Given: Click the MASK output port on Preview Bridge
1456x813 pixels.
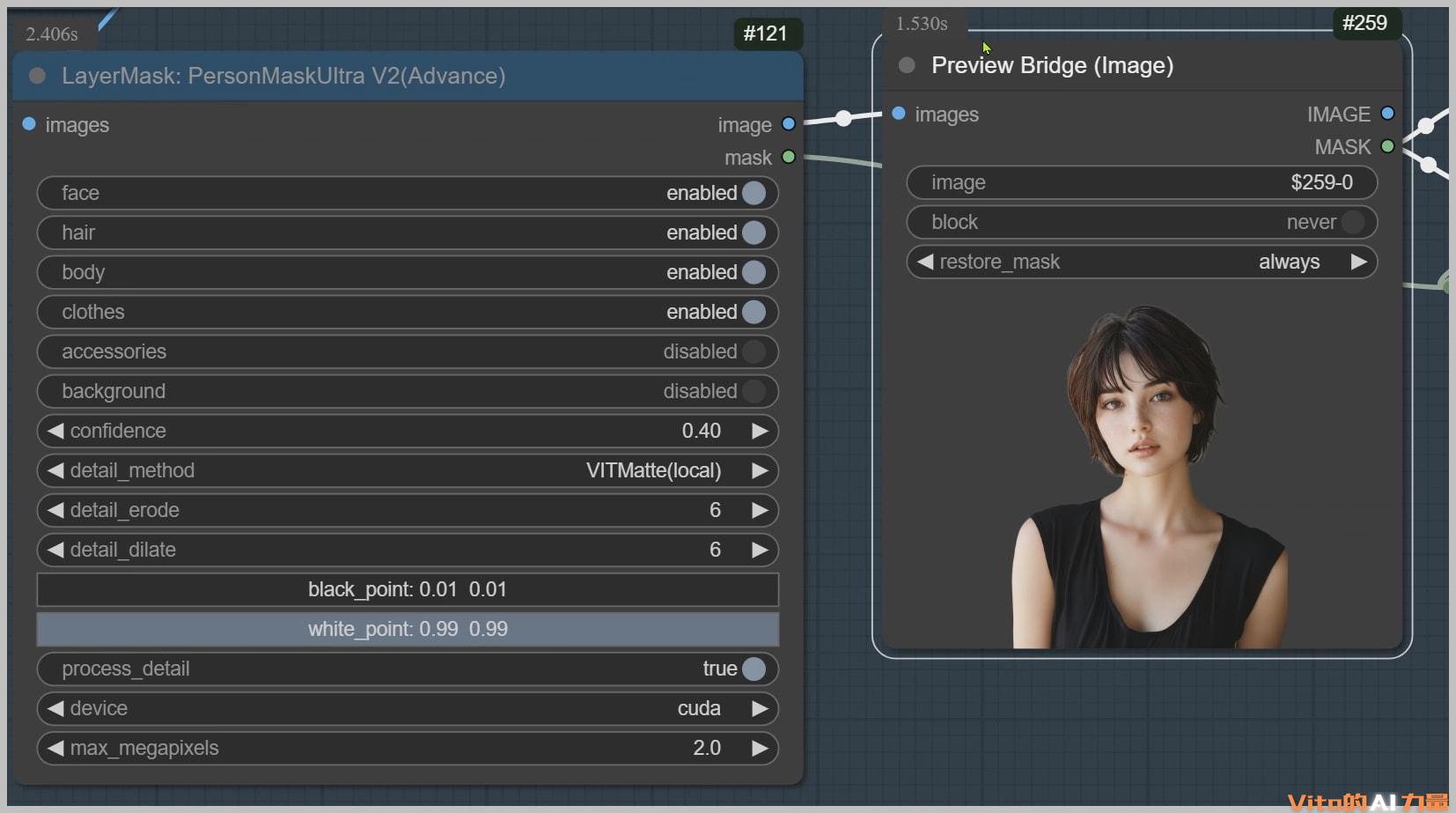Looking at the screenshot, I should (x=1388, y=146).
